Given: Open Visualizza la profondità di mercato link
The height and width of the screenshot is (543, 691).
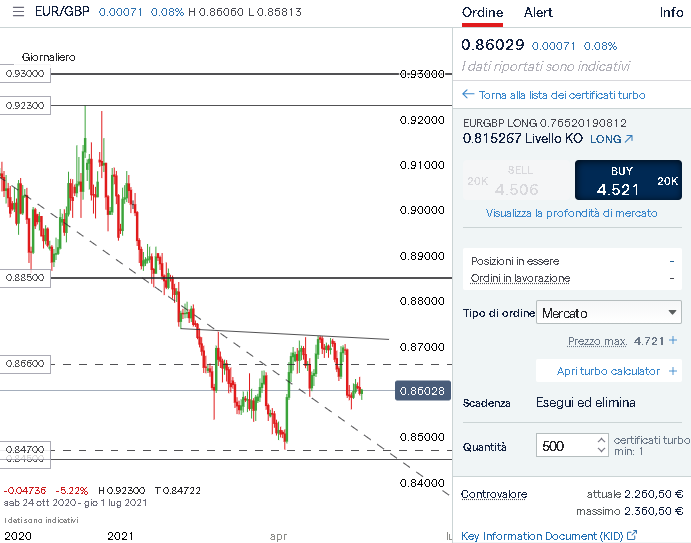Looking at the screenshot, I should (571, 213).
